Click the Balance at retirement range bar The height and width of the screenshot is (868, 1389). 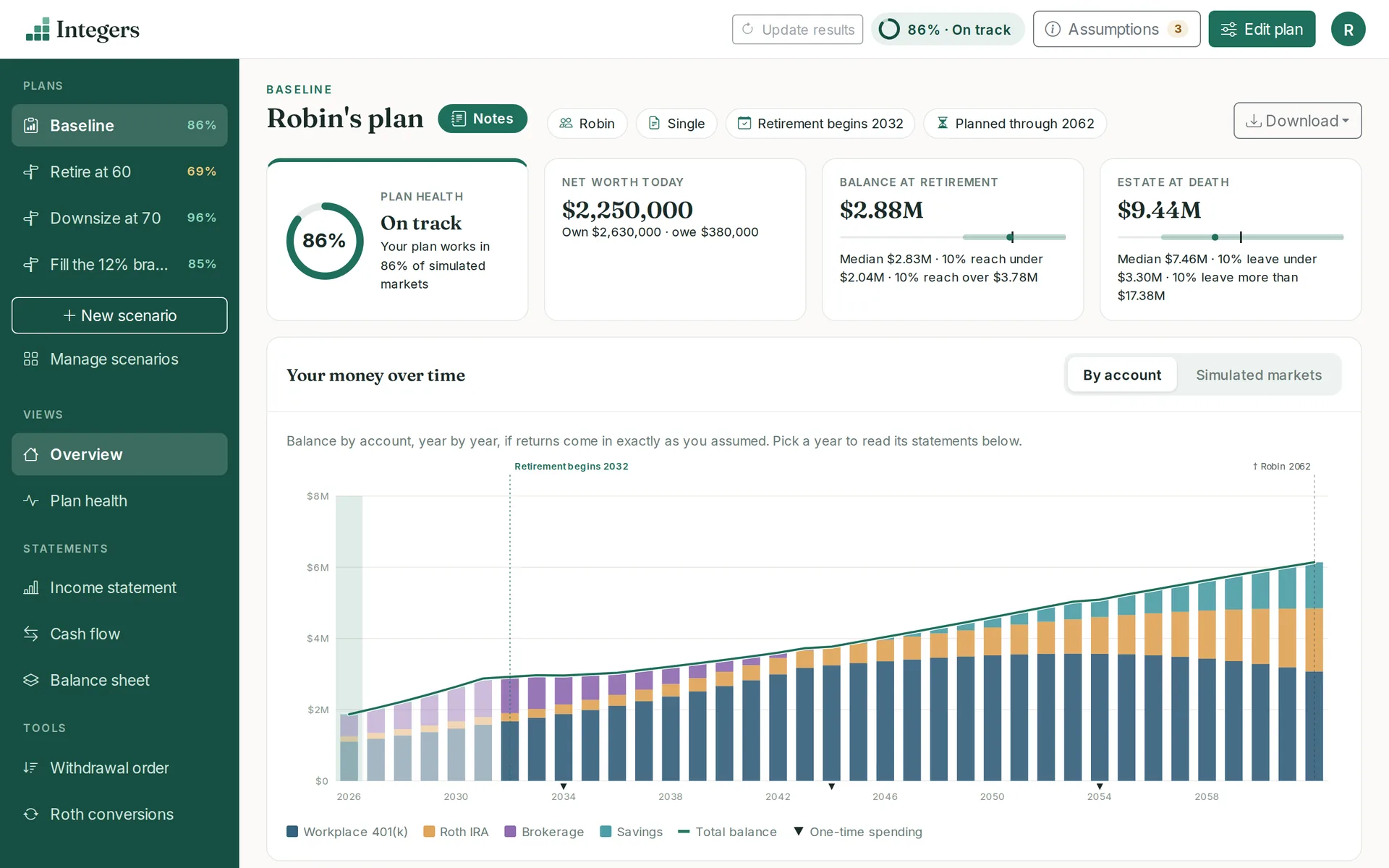click(952, 237)
